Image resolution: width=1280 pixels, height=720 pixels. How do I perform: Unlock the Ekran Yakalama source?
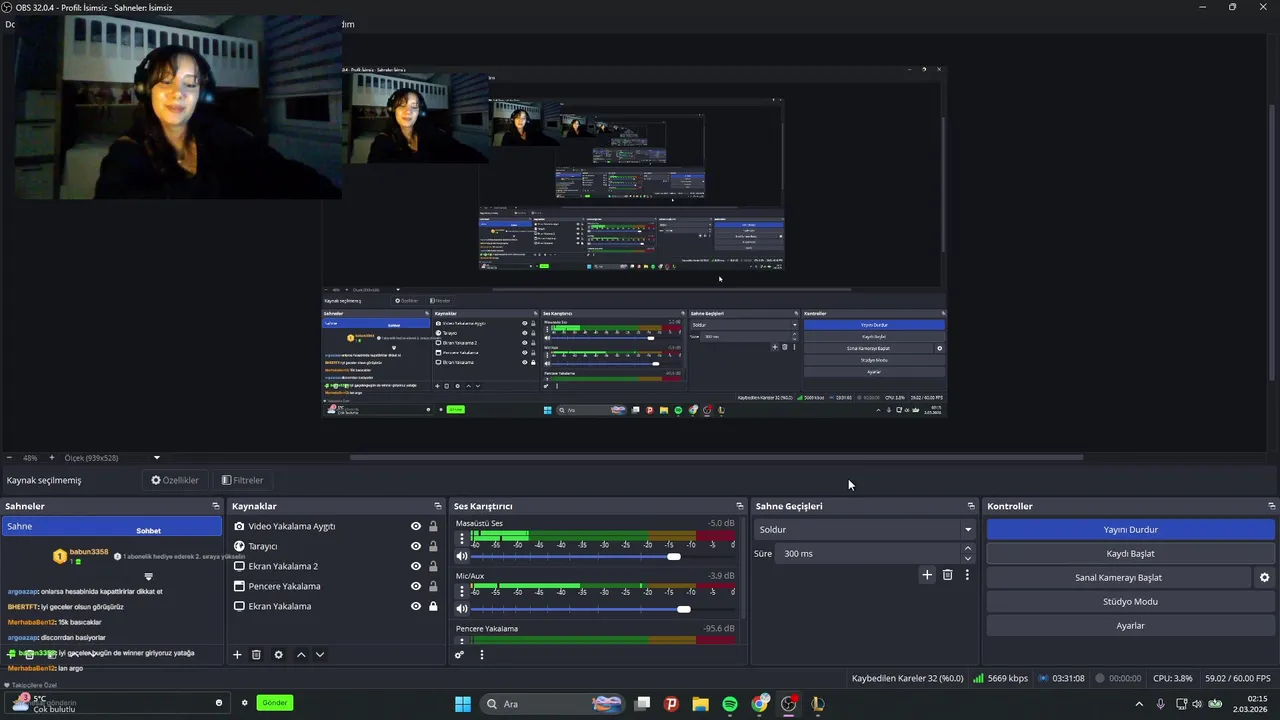(433, 606)
